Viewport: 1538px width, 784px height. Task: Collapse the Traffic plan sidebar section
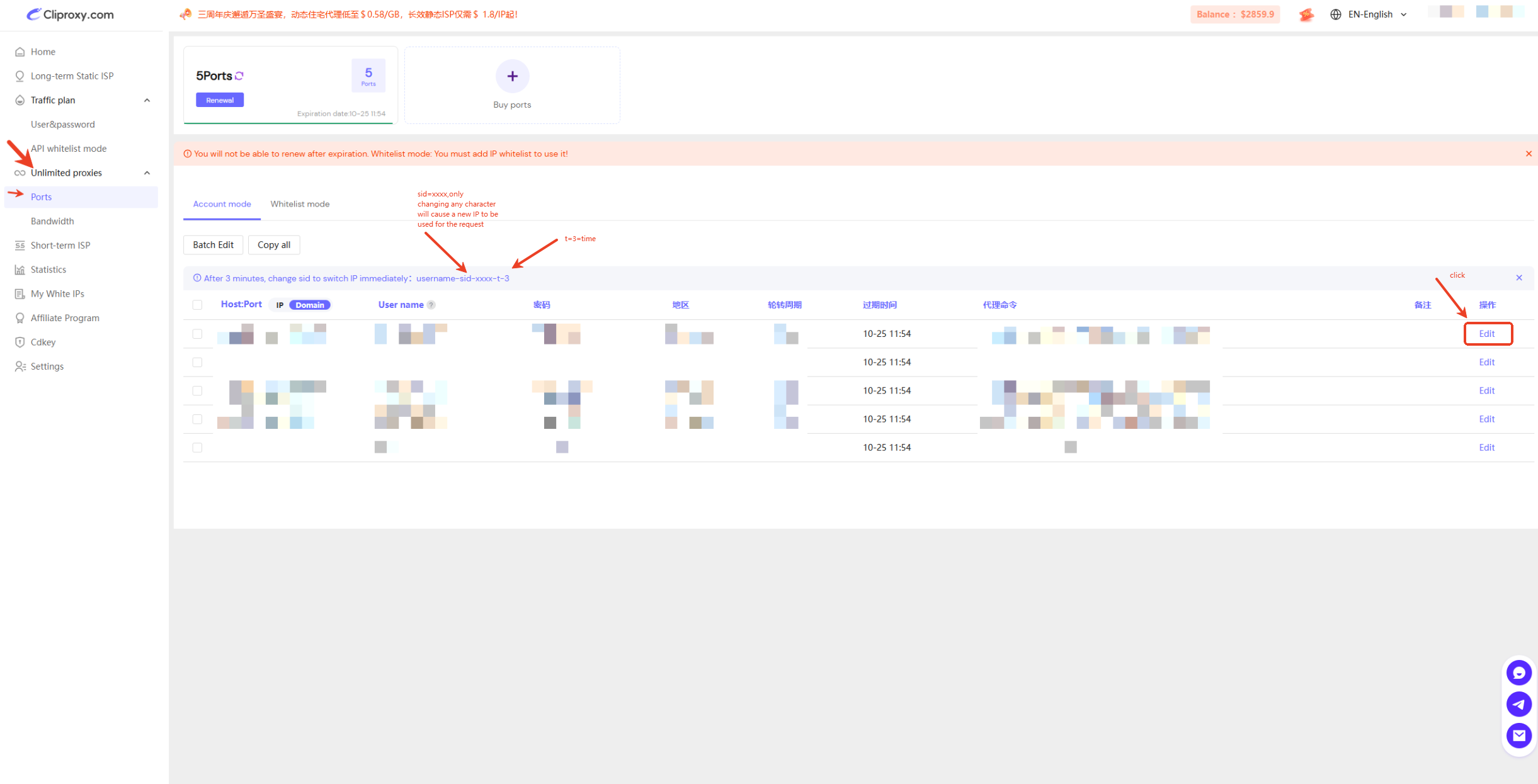tap(147, 100)
